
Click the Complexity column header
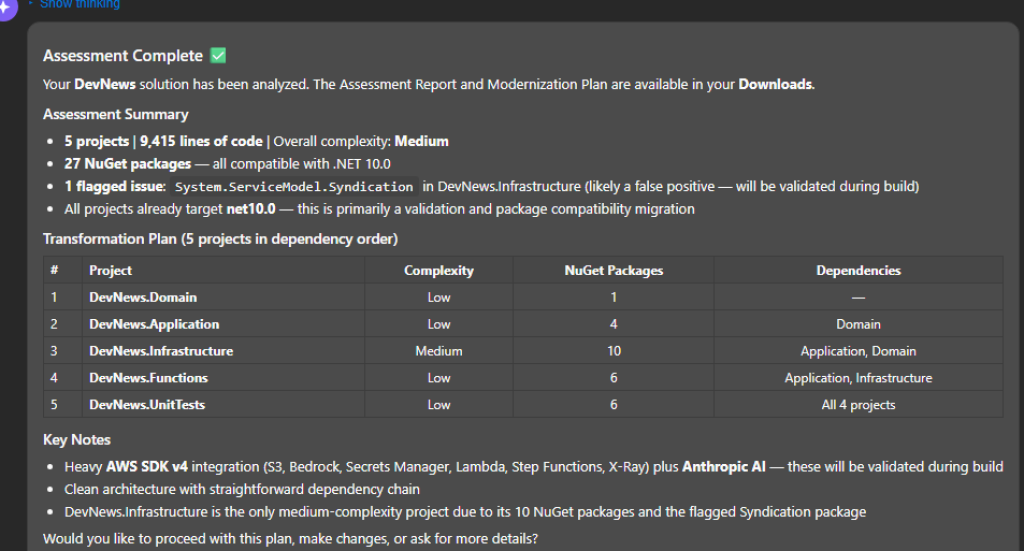pos(439,270)
